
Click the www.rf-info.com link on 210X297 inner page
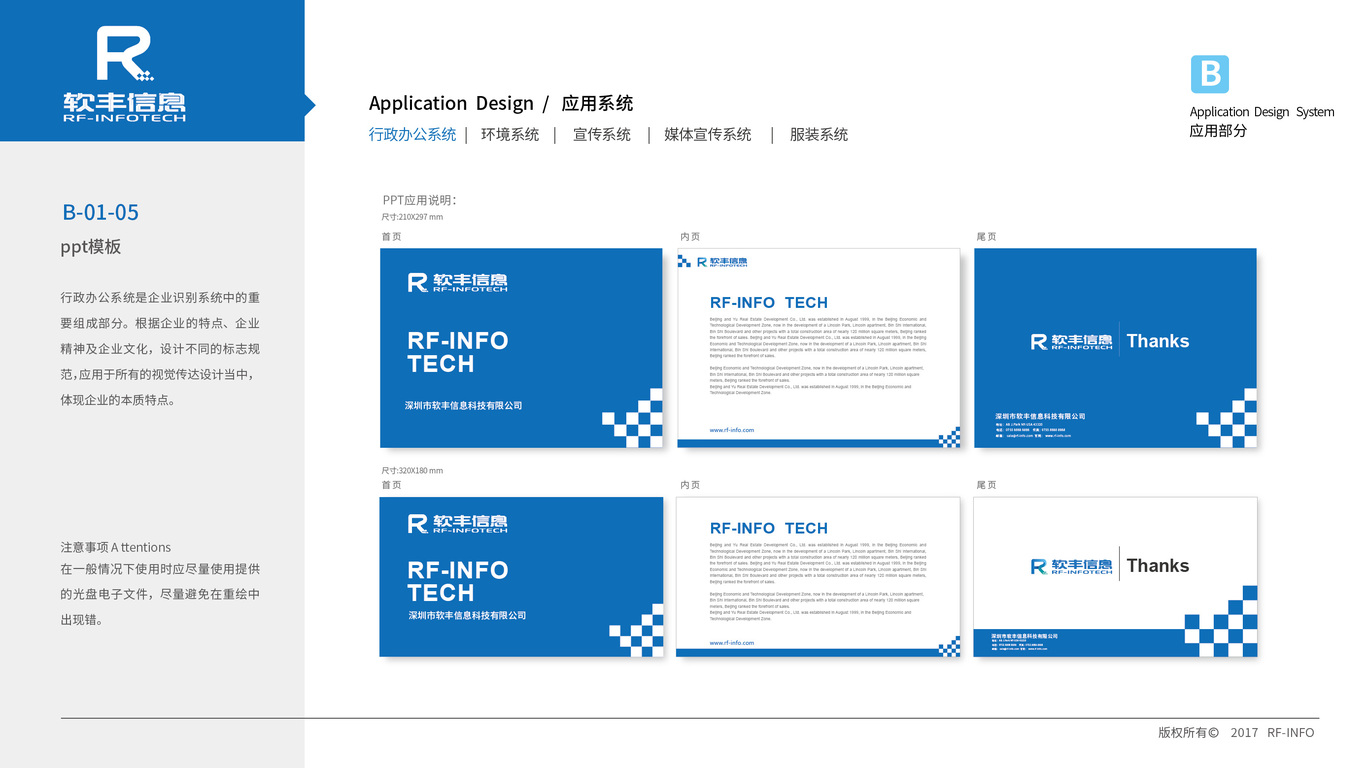coord(732,430)
